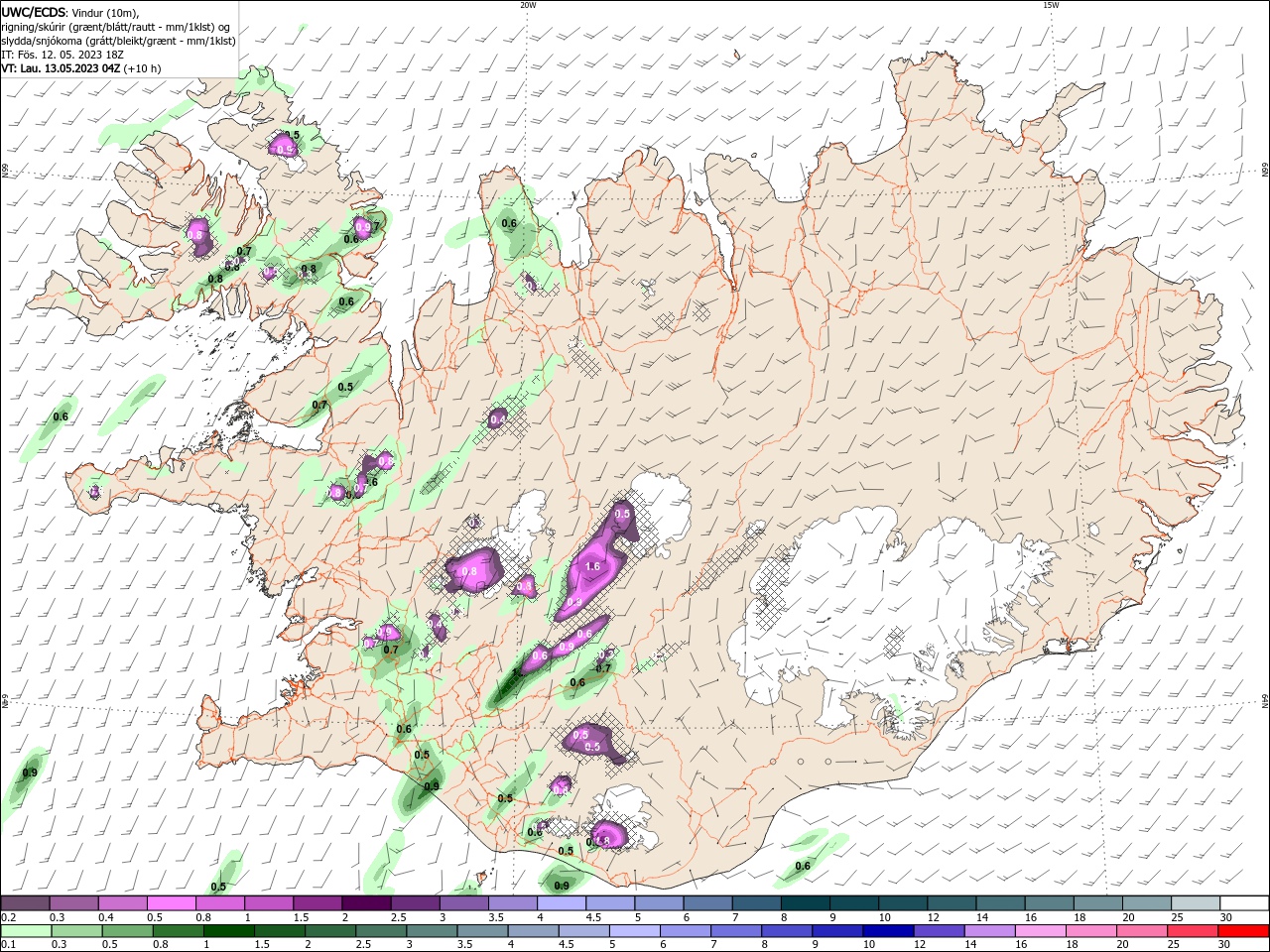Viewport: 1270px width, 952px height.
Task: Select the pale green 0.1 swatch in the lower legend
Action: [x=26, y=931]
